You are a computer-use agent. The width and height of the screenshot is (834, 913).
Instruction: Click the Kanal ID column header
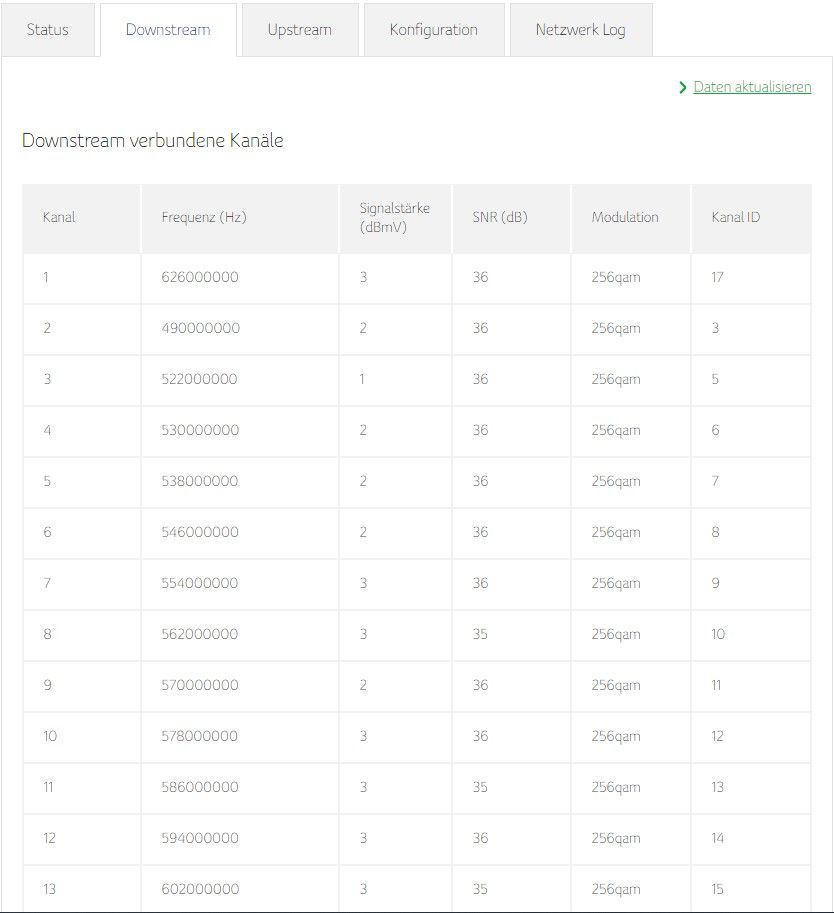tap(735, 217)
